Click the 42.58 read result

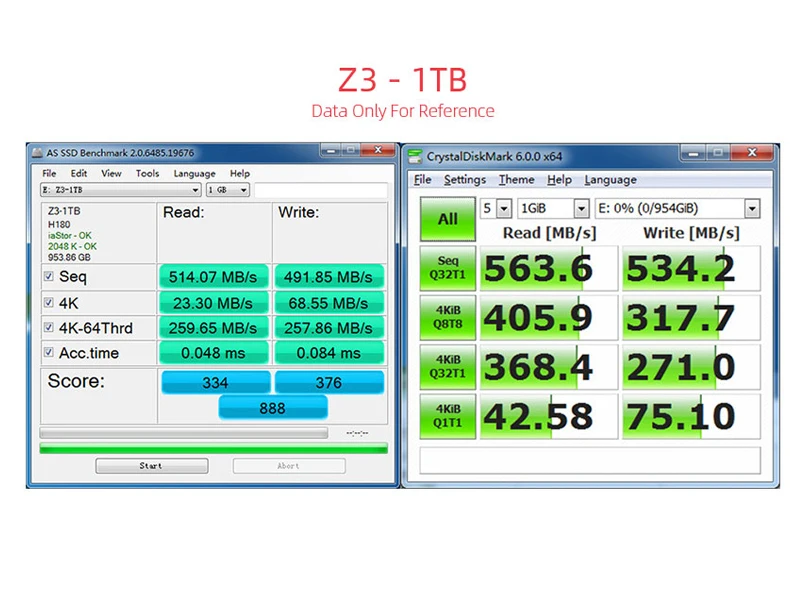548,416
